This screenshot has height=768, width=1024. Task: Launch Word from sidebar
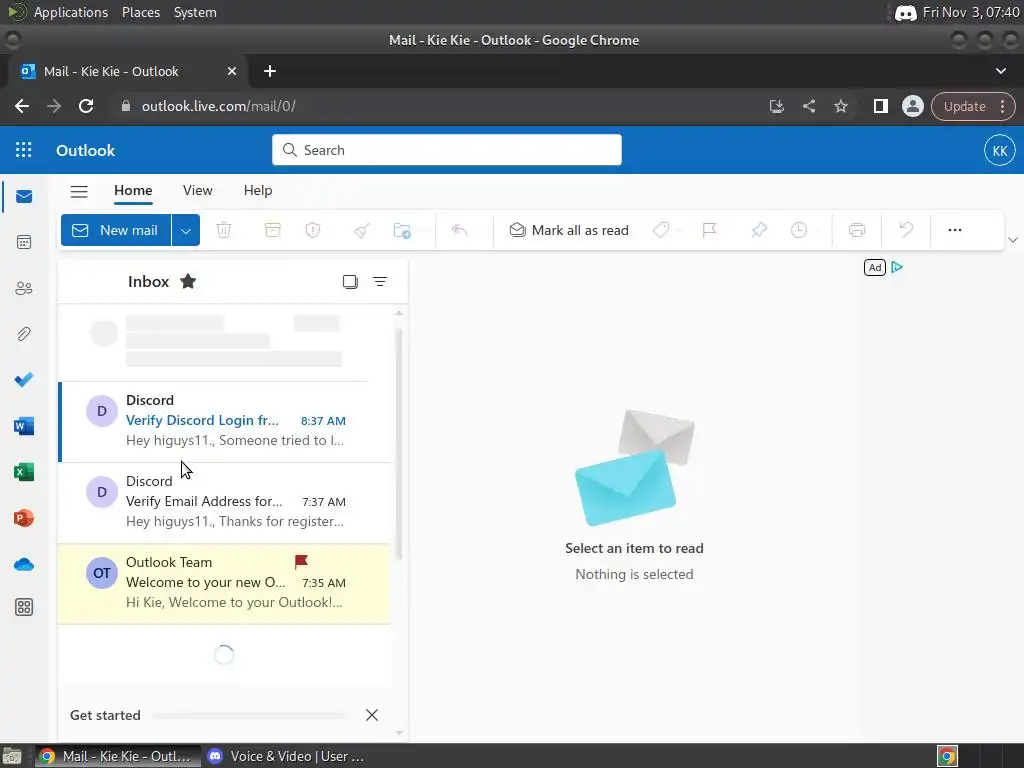point(24,426)
